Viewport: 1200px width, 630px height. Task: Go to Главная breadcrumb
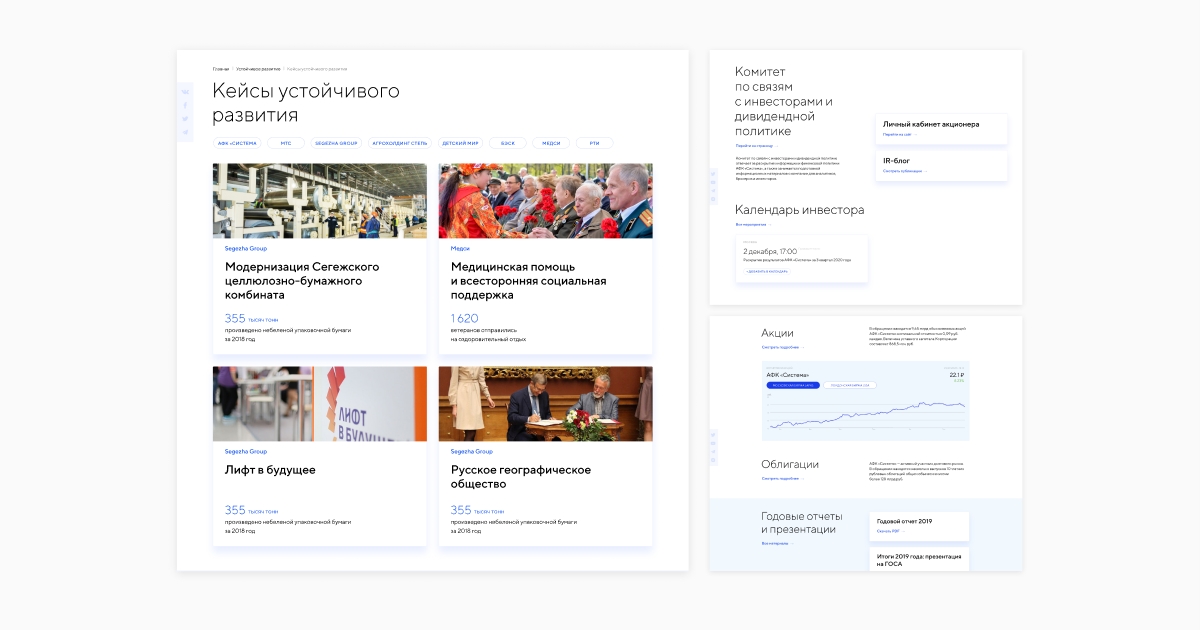coord(221,69)
